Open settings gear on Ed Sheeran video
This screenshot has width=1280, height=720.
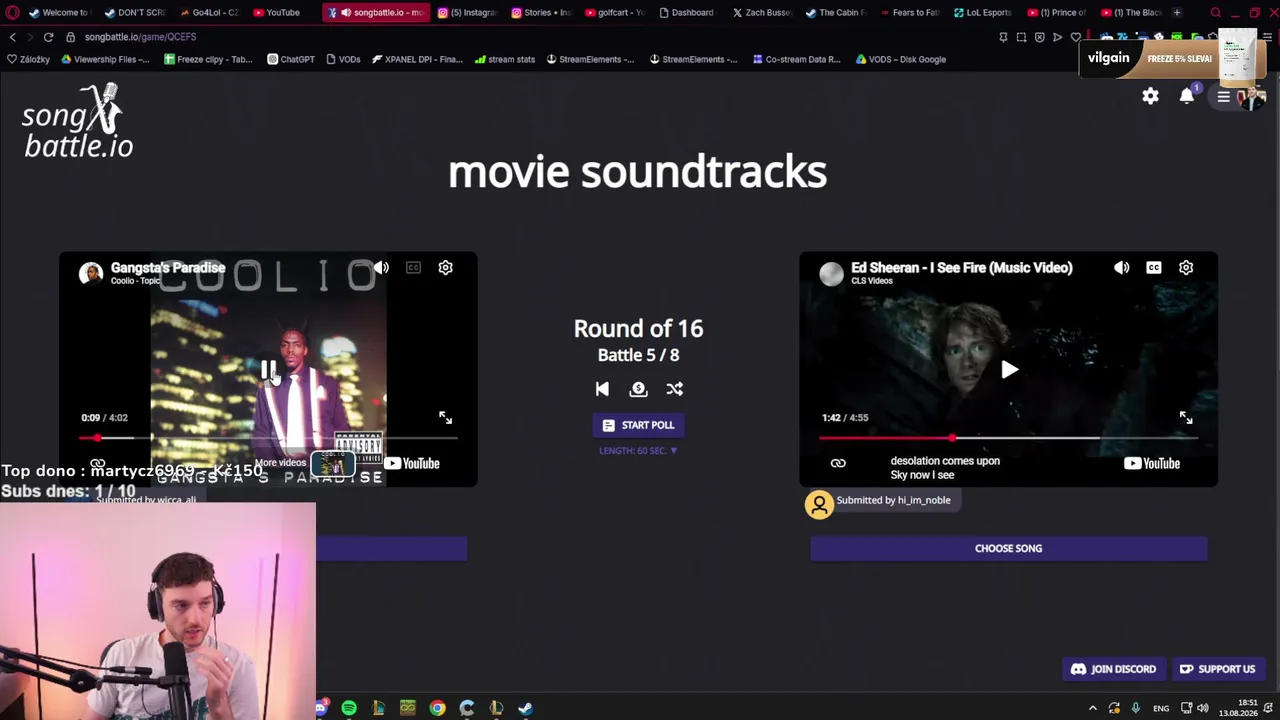(x=1185, y=268)
